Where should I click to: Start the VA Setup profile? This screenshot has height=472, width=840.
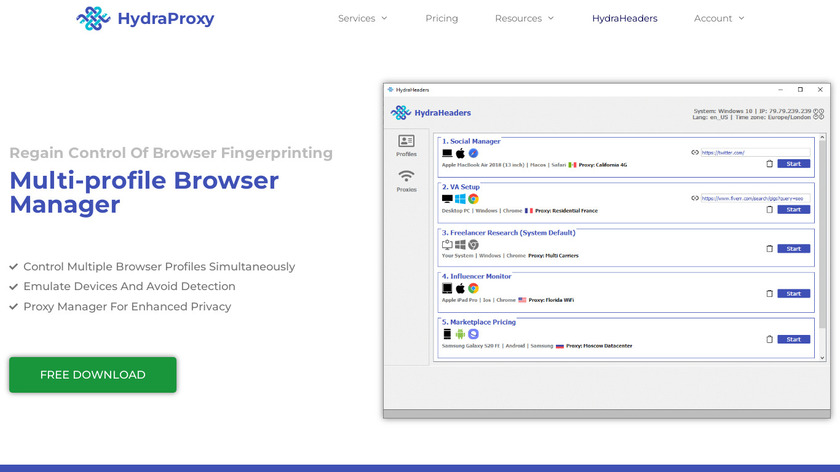coord(793,209)
